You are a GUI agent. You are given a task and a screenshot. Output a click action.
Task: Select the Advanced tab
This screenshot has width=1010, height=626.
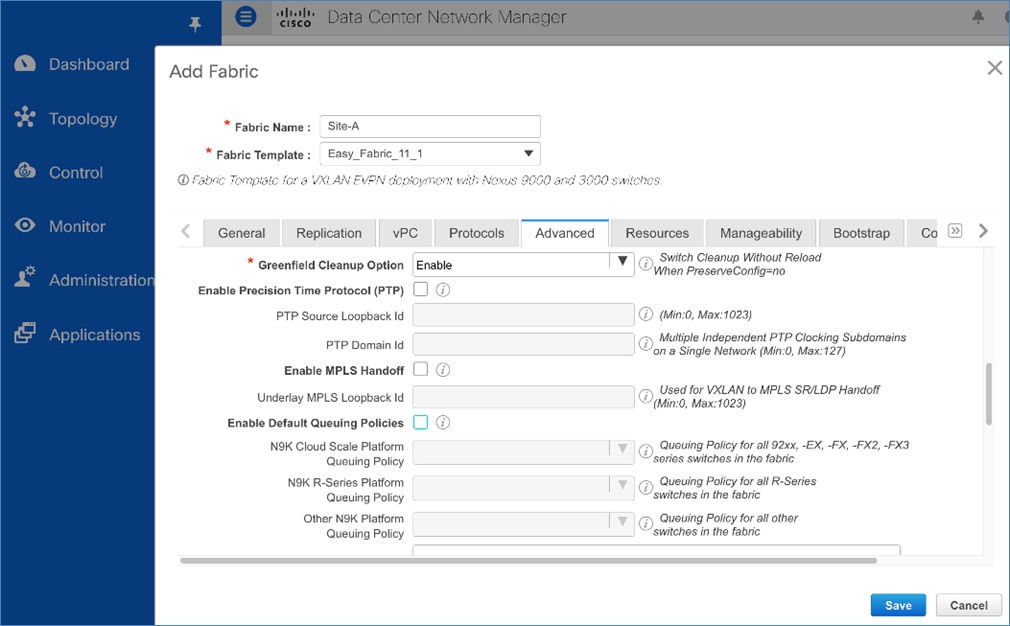click(565, 233)
